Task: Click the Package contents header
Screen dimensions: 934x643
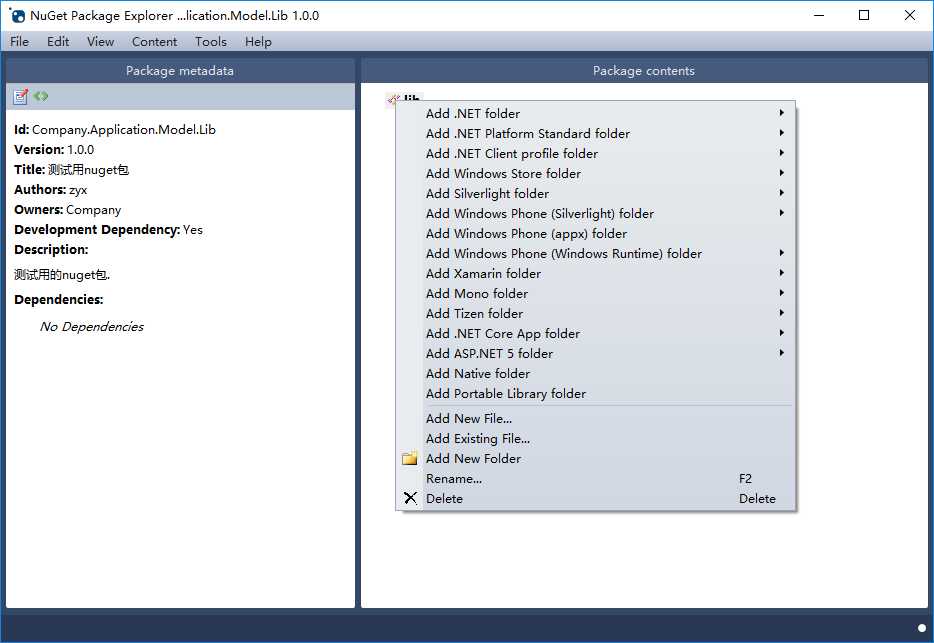Action: click(644, 70)
